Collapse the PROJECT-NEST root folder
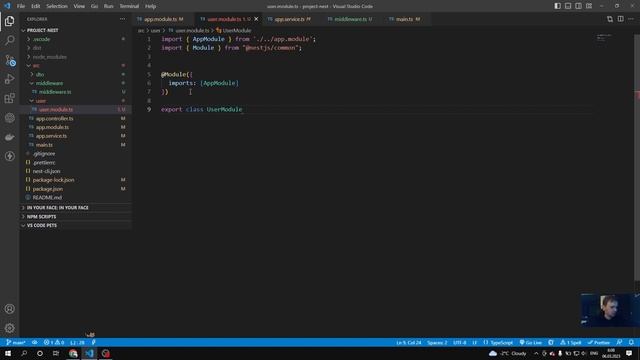 click(x=76, y=31)
